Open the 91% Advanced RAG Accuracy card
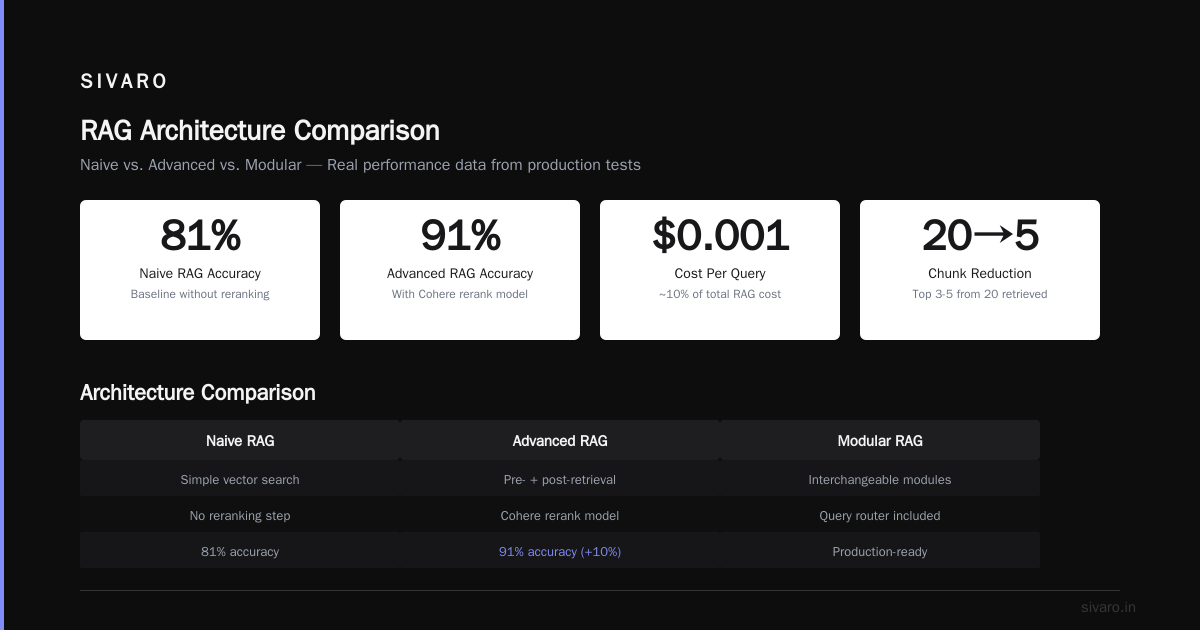Screen dimensions: 1200x630 click(x=460, y=270)
